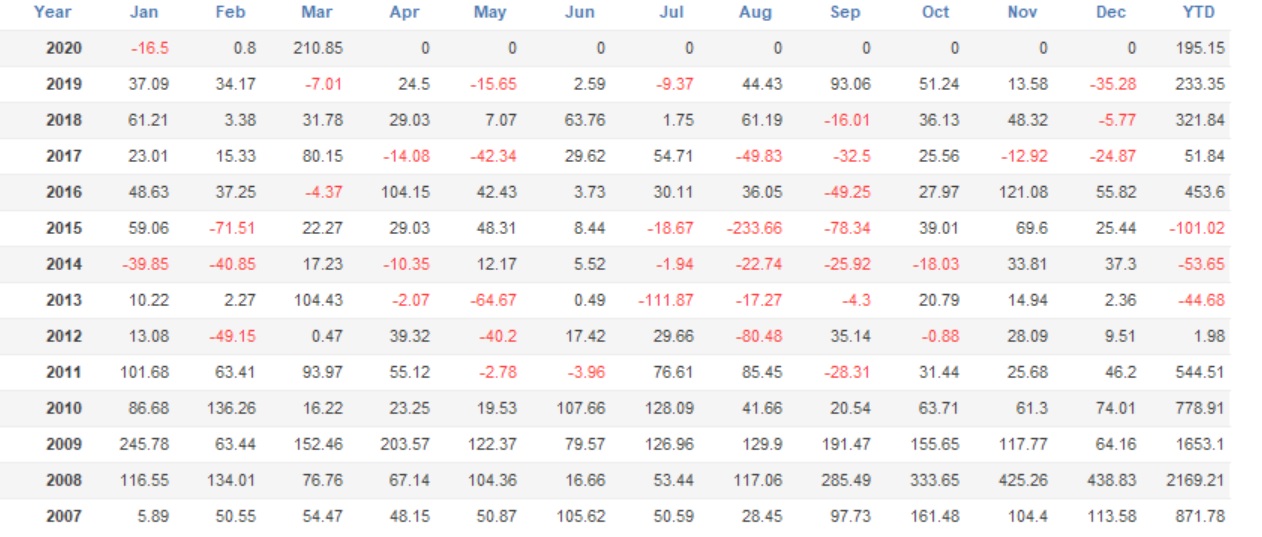Click the YTD column header
This screenshot has height=537, width=1262.
pos(1198,13)
